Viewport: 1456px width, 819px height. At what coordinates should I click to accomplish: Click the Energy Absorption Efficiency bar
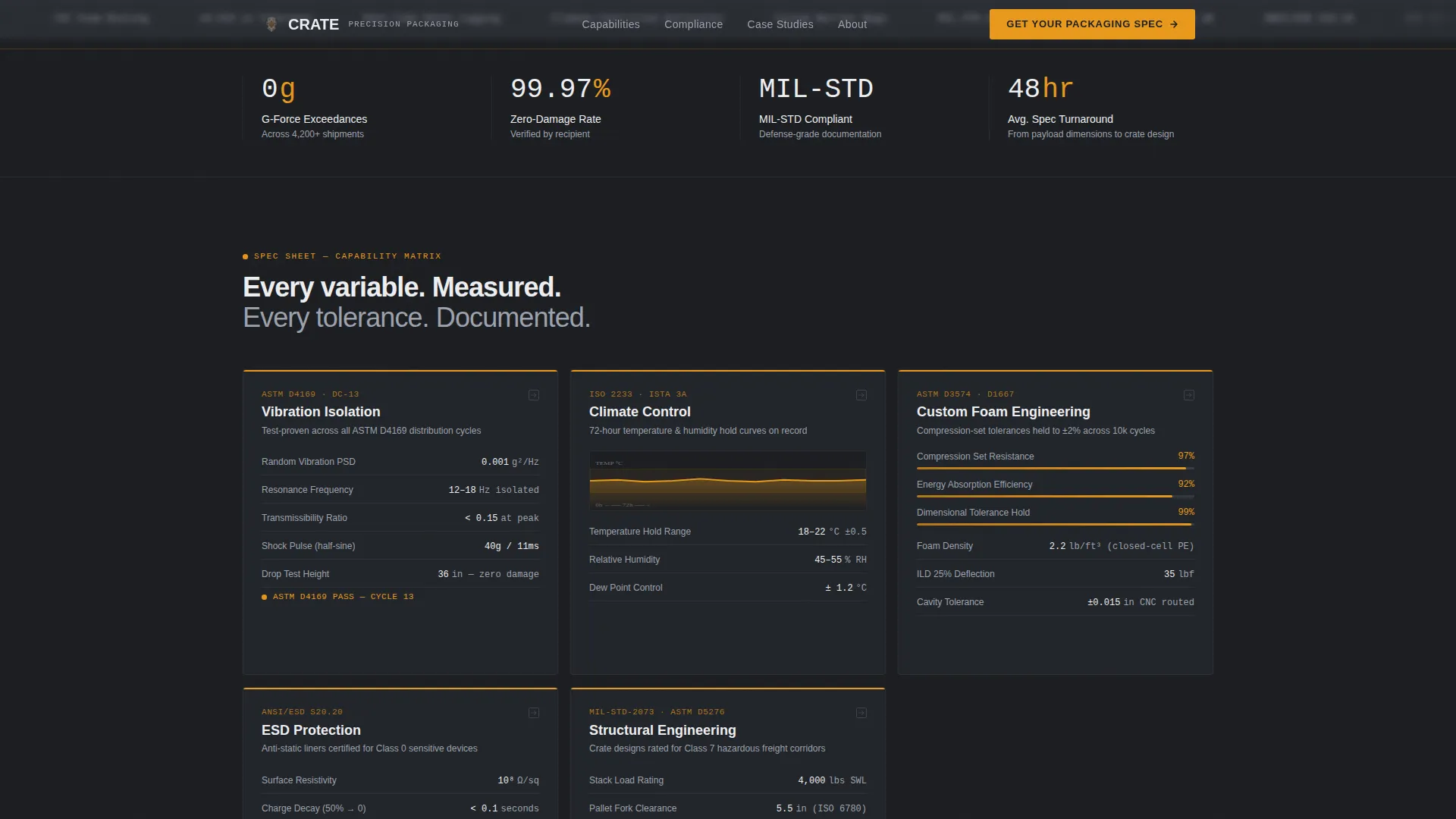pyautogui.click(x=1055, y=497)
